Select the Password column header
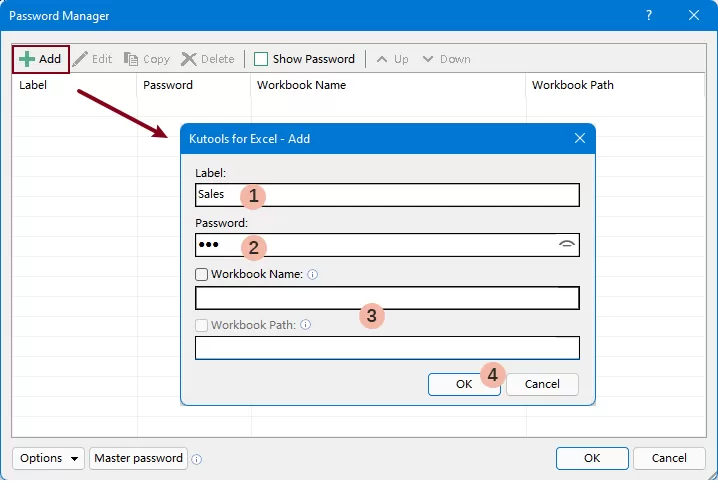The width and height of the screenshot is (718, 482). (194, 85)
